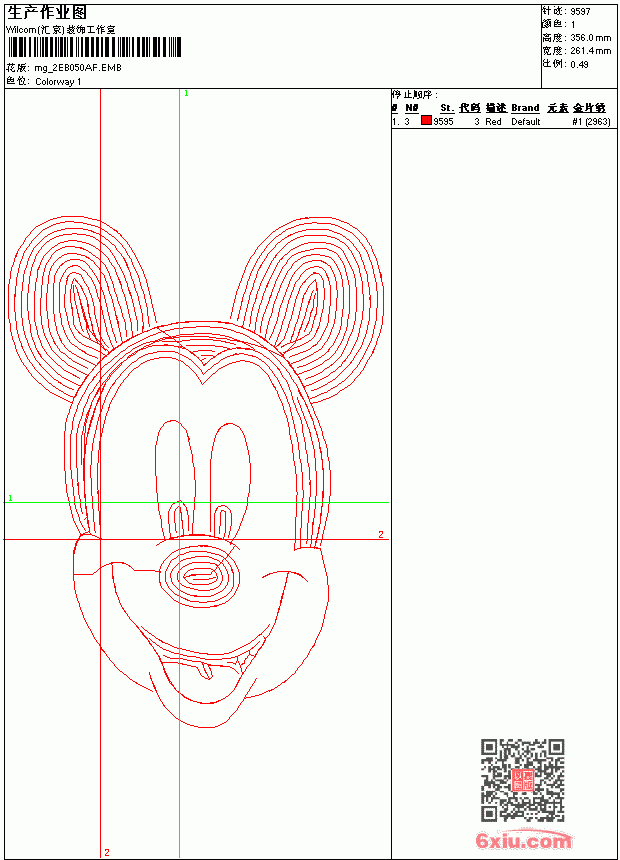The height and width of the screenshot is (860, 620).
Task: Click the red thread color swatch
Action: coord(426,120)
